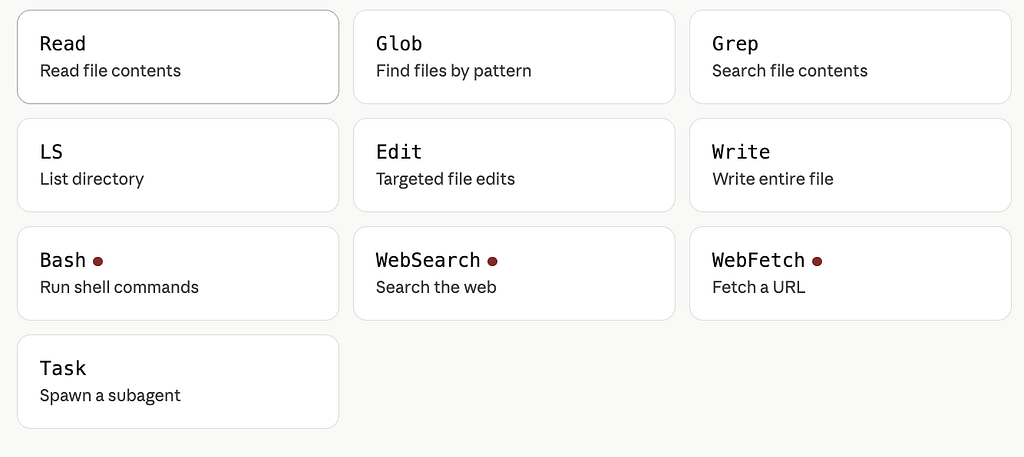Click the red dot beside WebSearch
The height and width of the screenshot is (457, 1024).
492,261
